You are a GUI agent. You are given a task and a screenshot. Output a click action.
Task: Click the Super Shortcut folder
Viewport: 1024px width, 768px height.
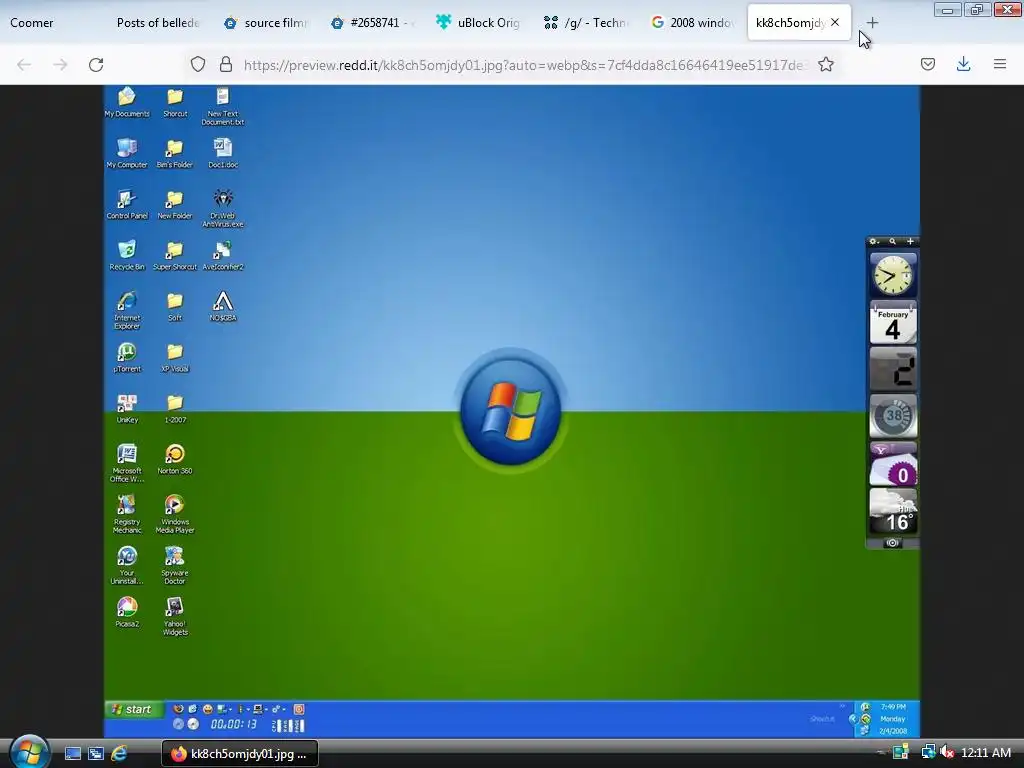point(174,255)
